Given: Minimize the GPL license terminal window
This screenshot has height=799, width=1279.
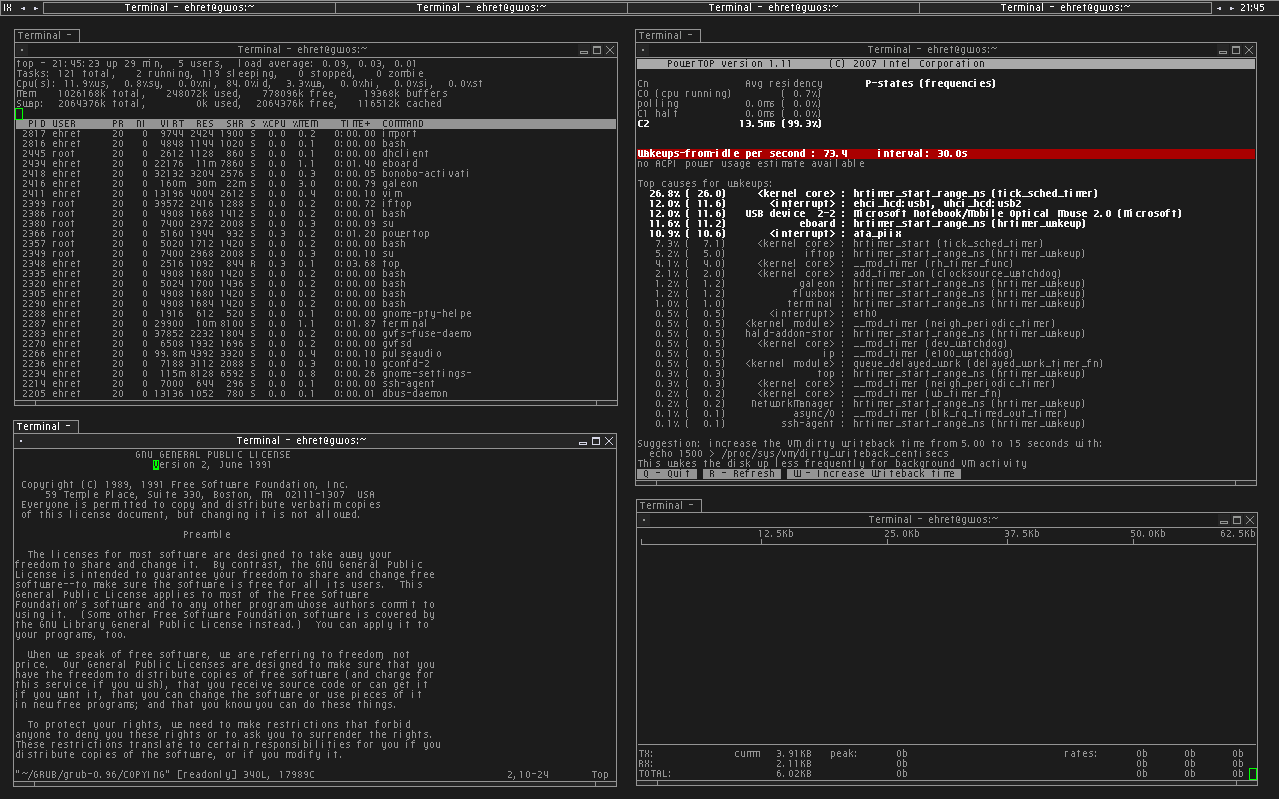Looking at the screenshot, I should [584, 441].
